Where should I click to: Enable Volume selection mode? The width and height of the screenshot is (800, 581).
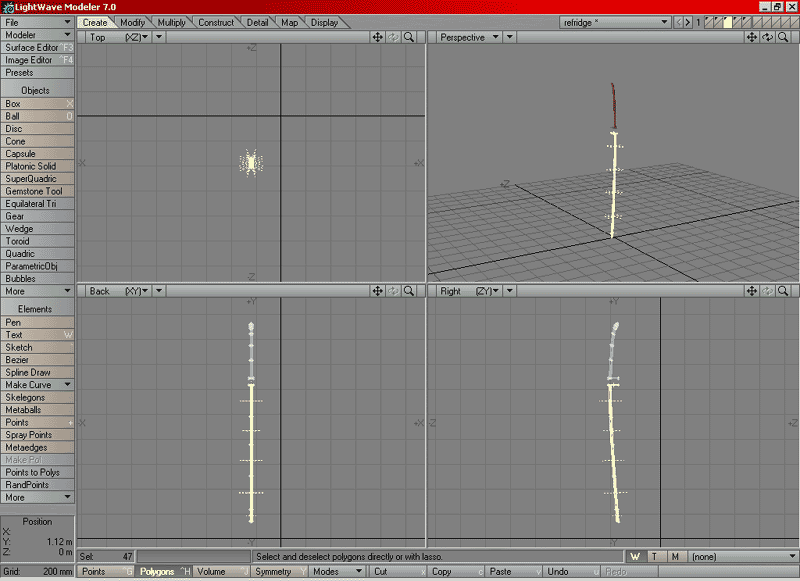[x=221, y=572]
